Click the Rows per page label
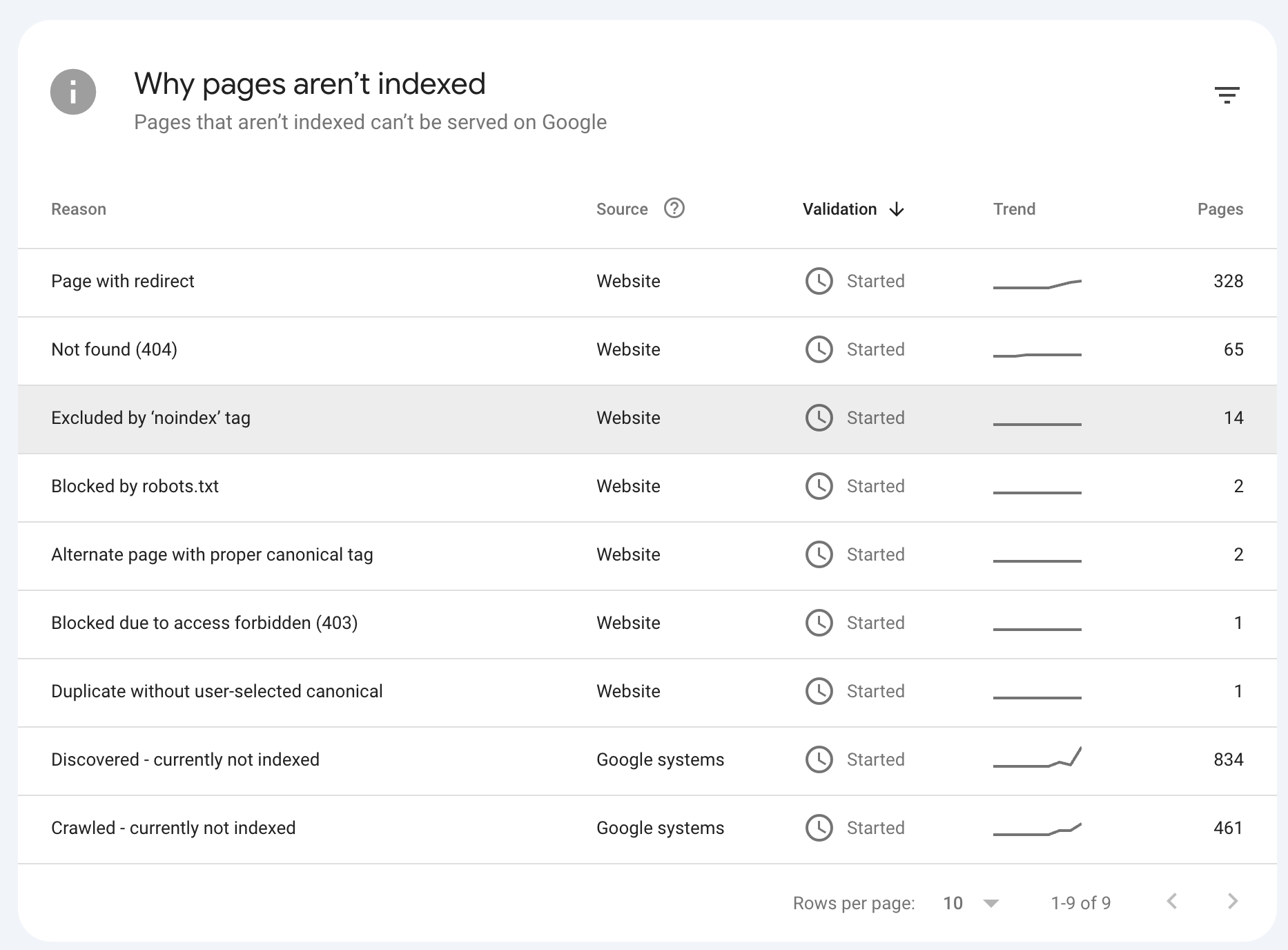This screenshot has height=950, width=1288. (x=854, y=903)
